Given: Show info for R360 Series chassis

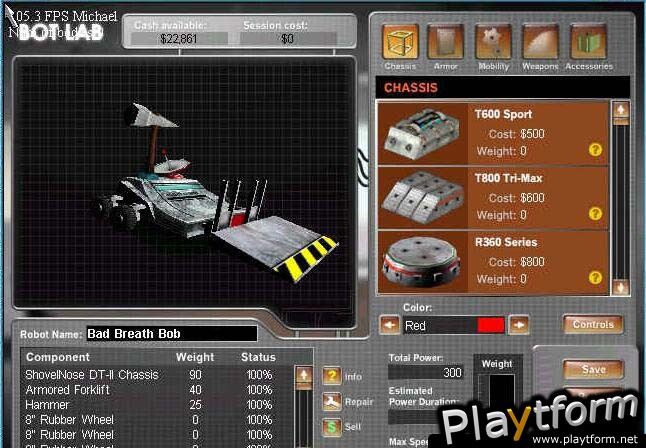Looking at the screenshot, I should pos(595,278).
